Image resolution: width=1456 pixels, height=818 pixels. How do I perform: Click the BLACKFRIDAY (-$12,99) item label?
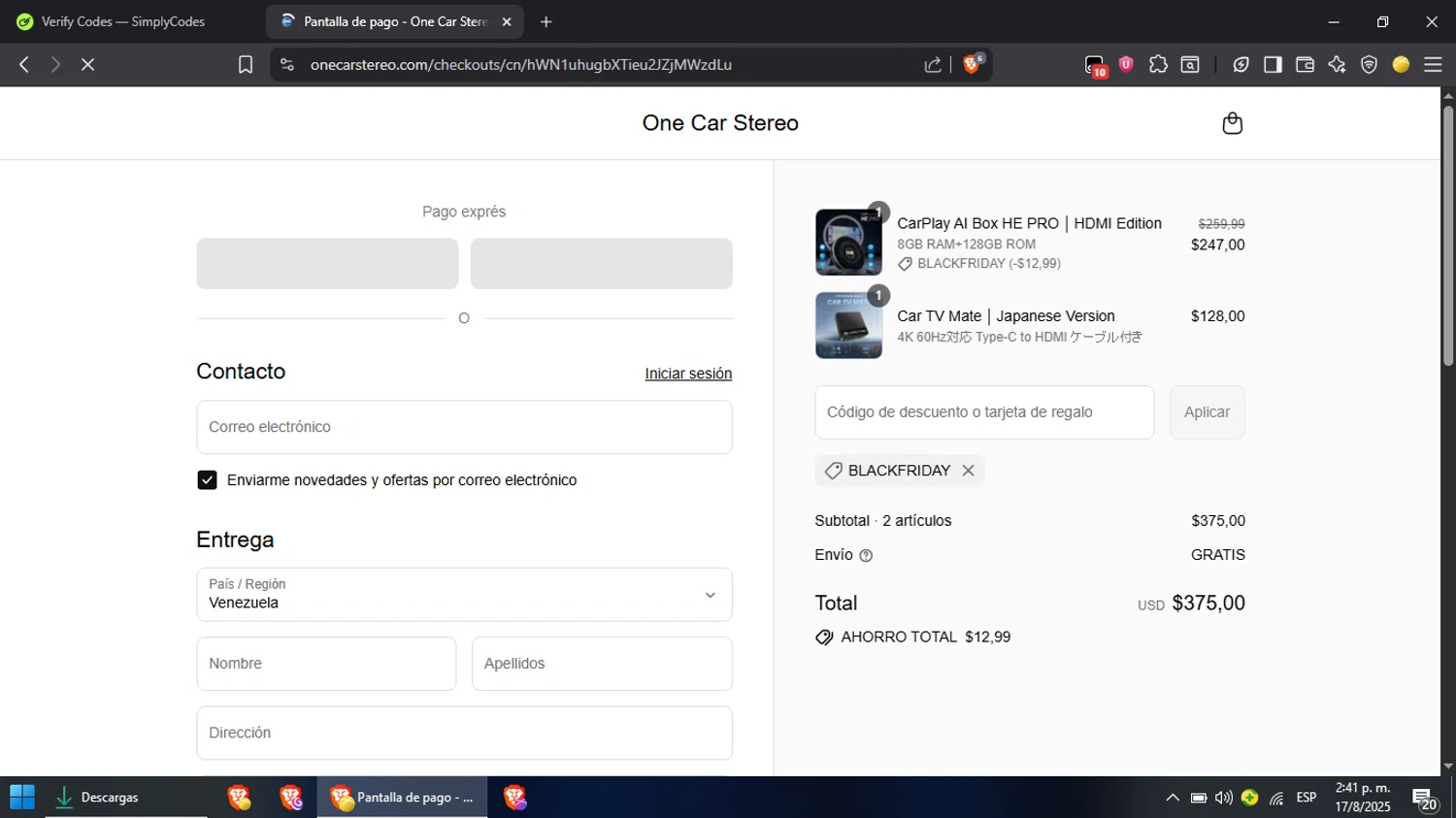(x=979, y=264)
